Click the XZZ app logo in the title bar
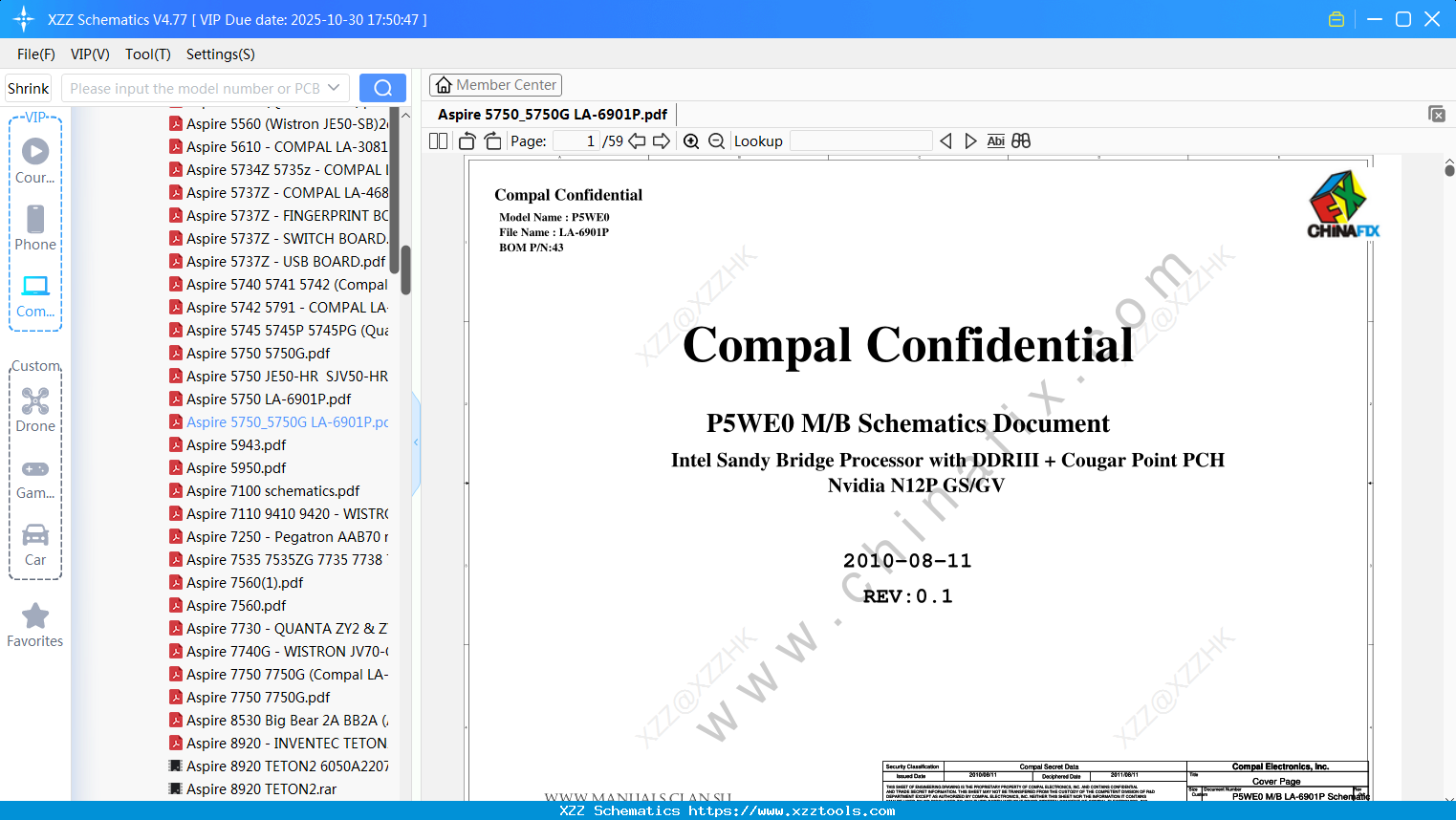 tap(24, 19)
